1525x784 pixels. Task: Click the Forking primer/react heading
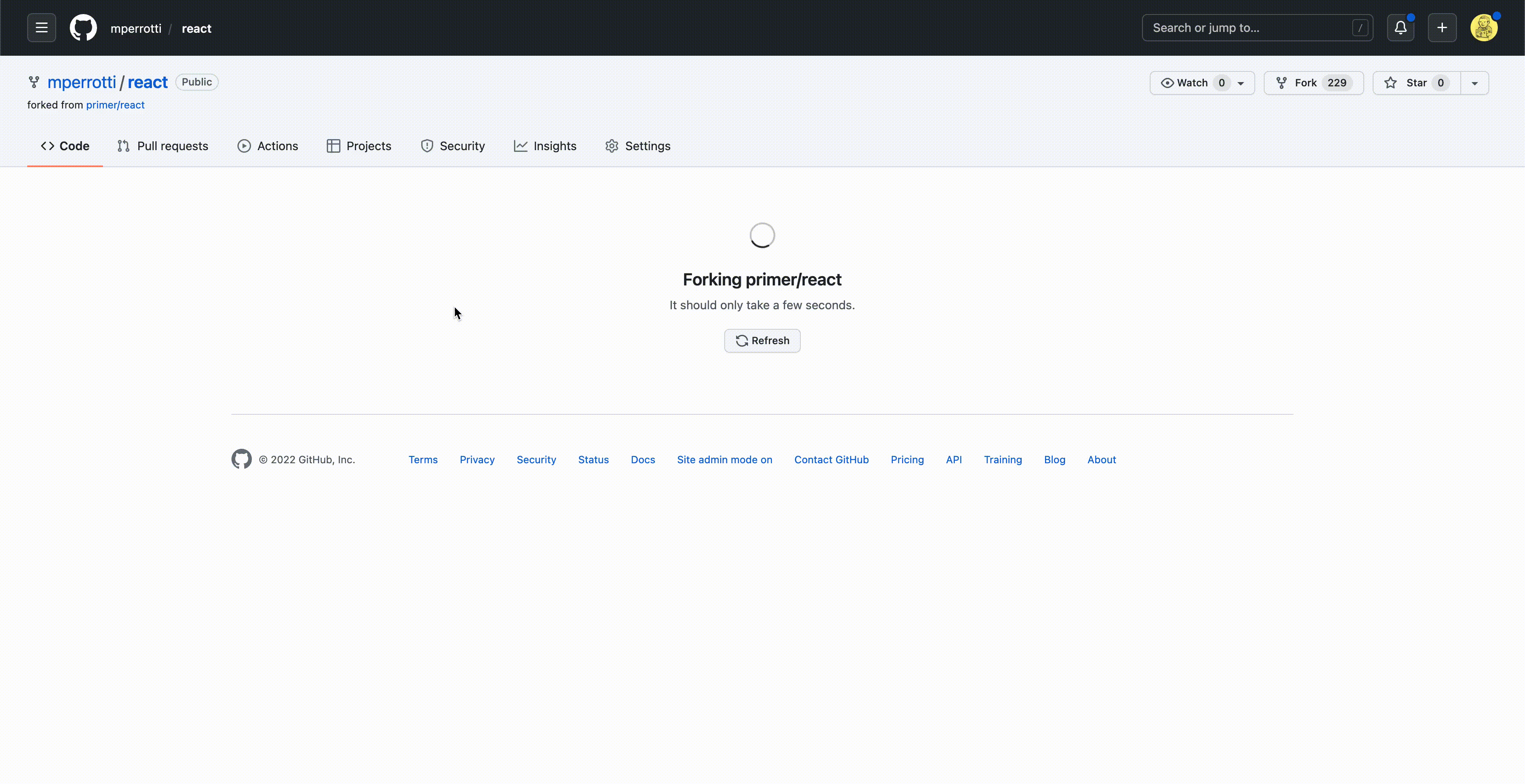(x=762, y=279)
